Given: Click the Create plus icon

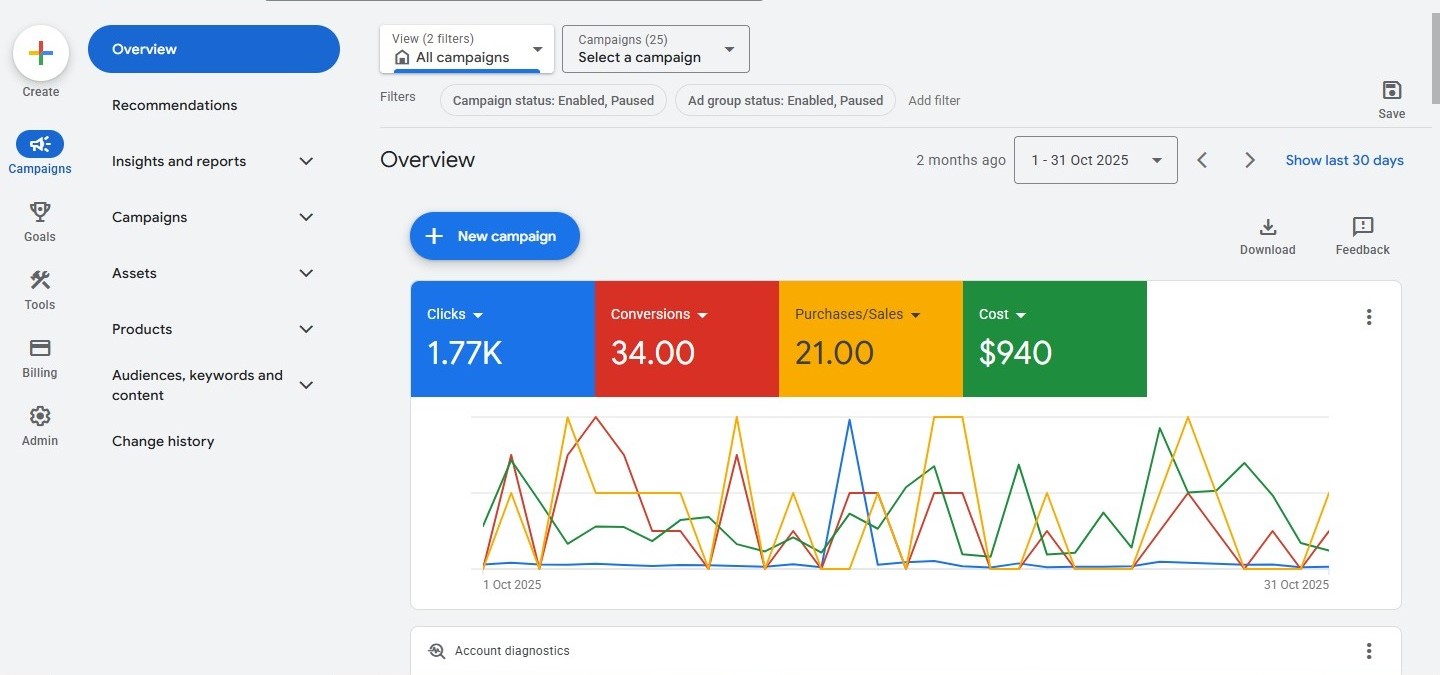Looking at the screenshot, I should (x=40, y=53).
